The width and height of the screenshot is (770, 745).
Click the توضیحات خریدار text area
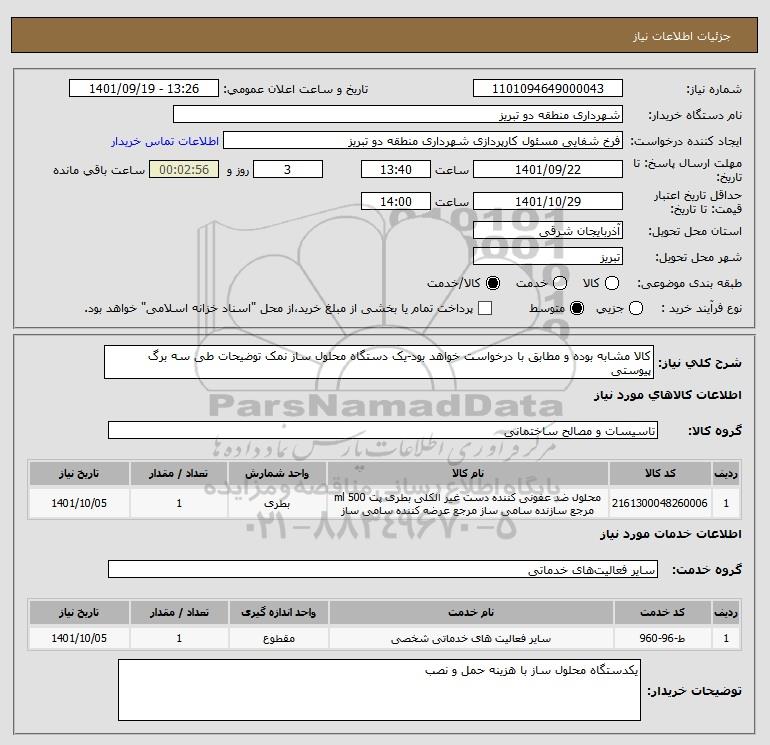[379, 690]
